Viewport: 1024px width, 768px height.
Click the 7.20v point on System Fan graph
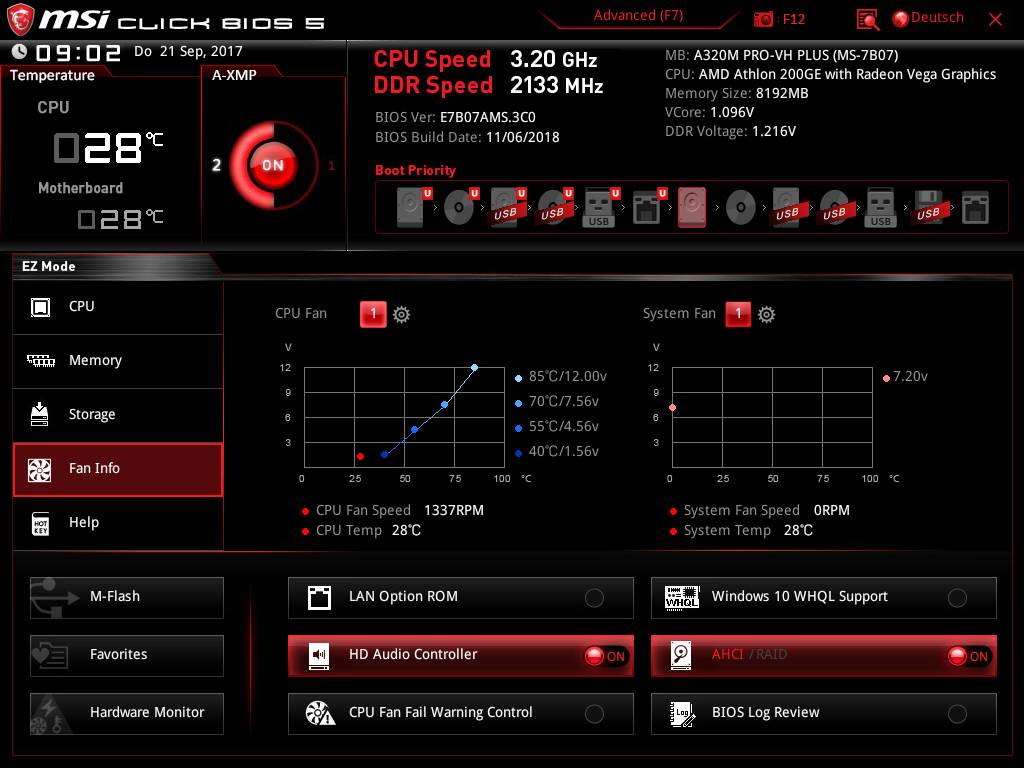(x=673, y=408)
